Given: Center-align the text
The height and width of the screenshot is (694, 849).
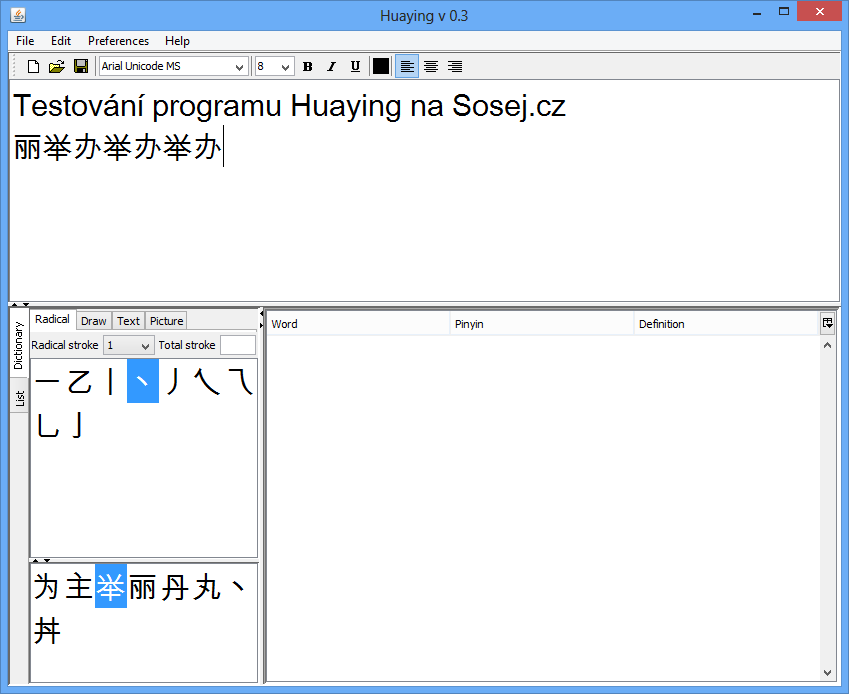Looking at the screenshot, I should click(431, 67).
